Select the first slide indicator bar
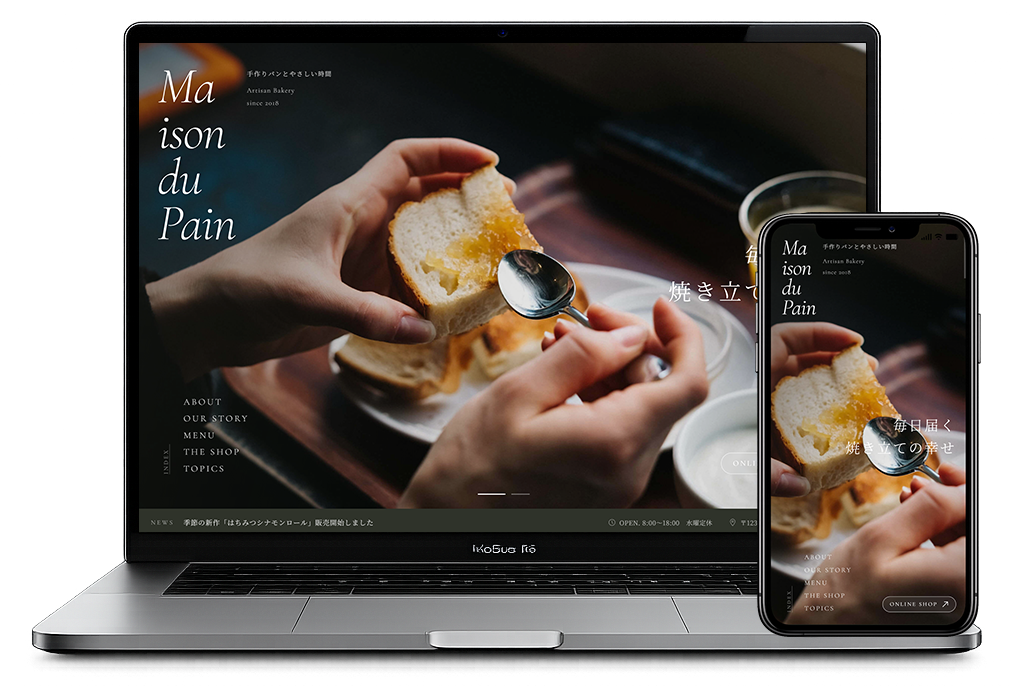 (491, 494)
